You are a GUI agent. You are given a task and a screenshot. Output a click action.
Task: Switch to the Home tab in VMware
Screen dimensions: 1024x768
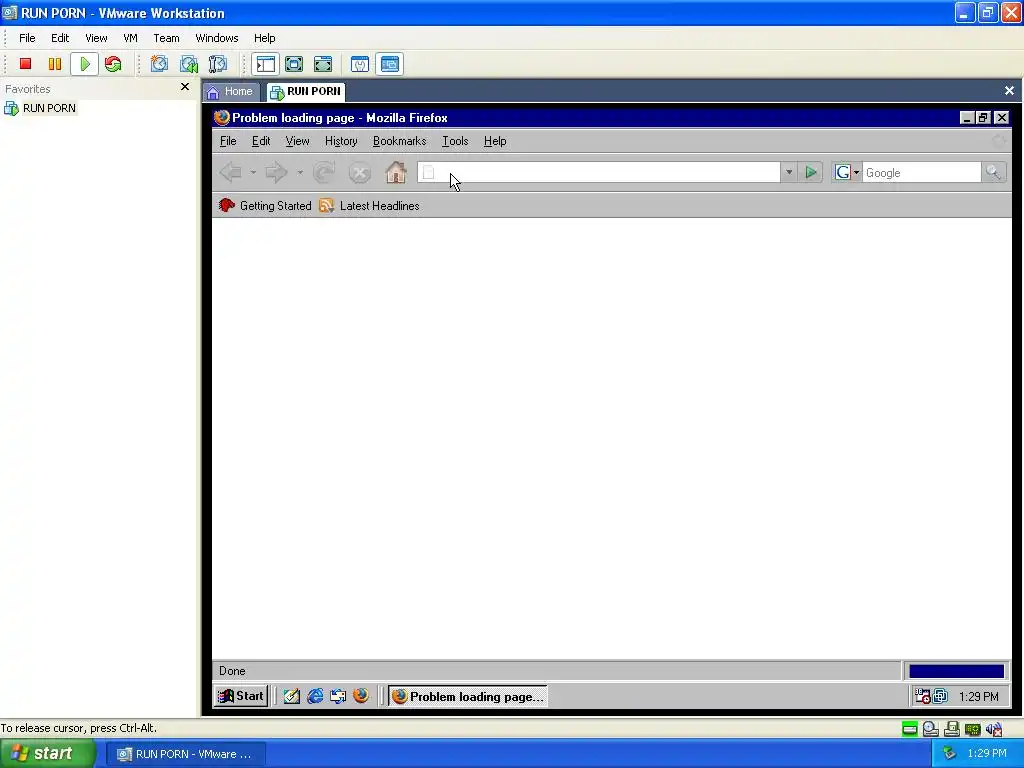click(x=231, y=91)
